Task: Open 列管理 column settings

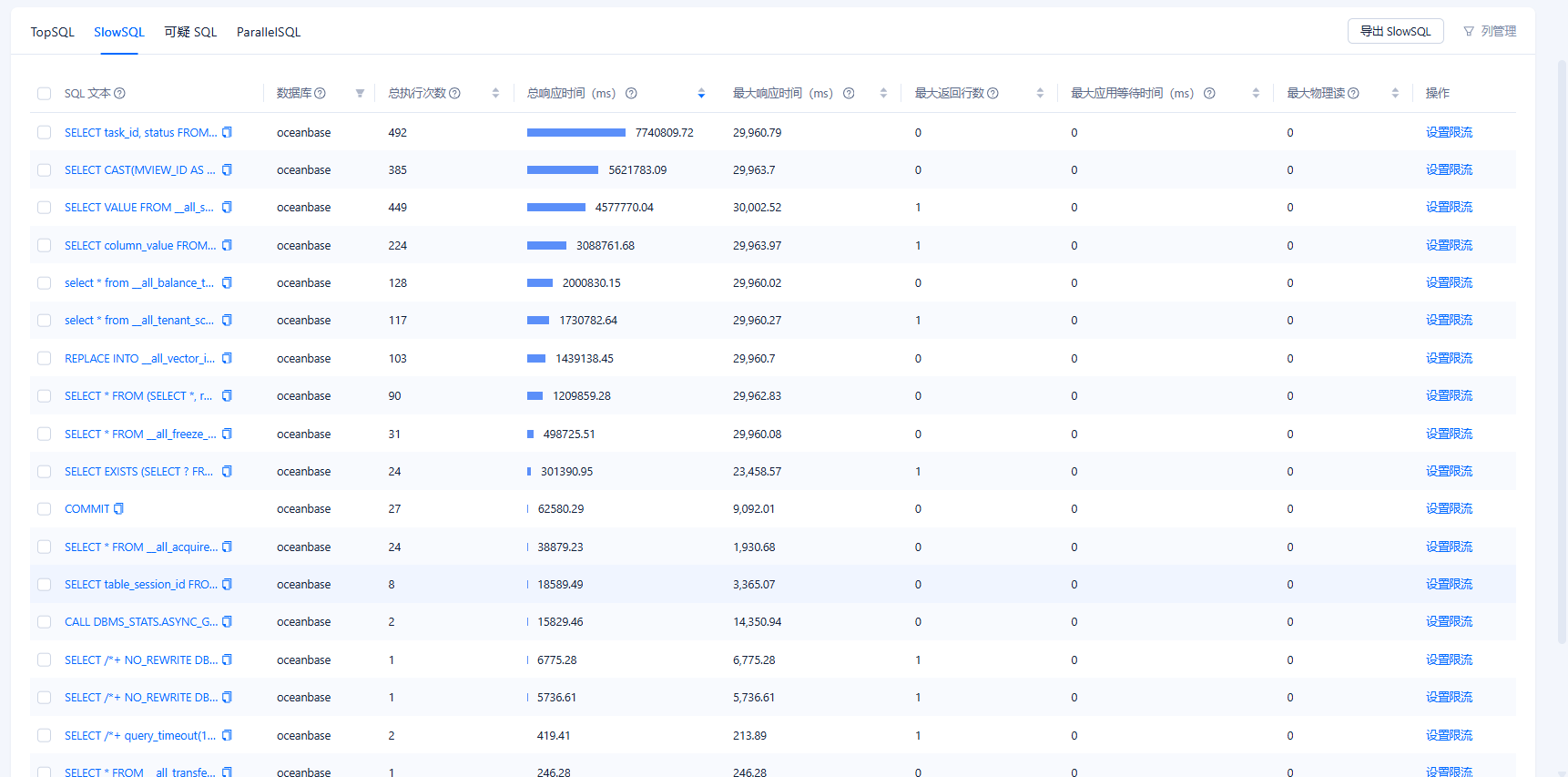Action: [x=1490, y=31]
